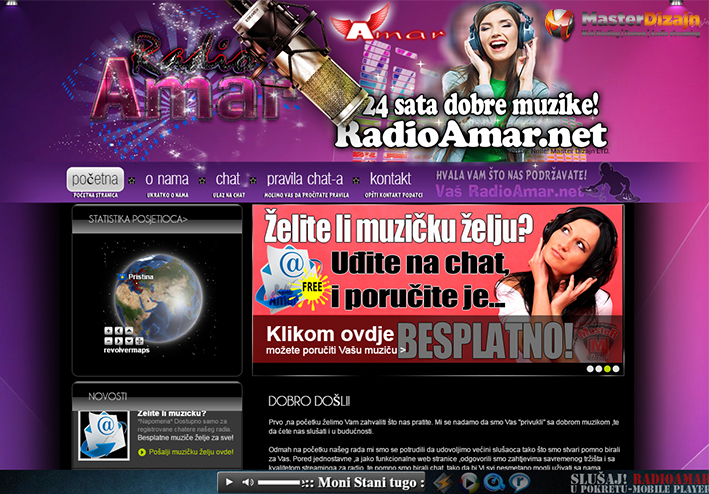This screenshot has height=494, width=709.
Task: Open 'pravila chat-a' rules page
Action: (x=307, y=180)
